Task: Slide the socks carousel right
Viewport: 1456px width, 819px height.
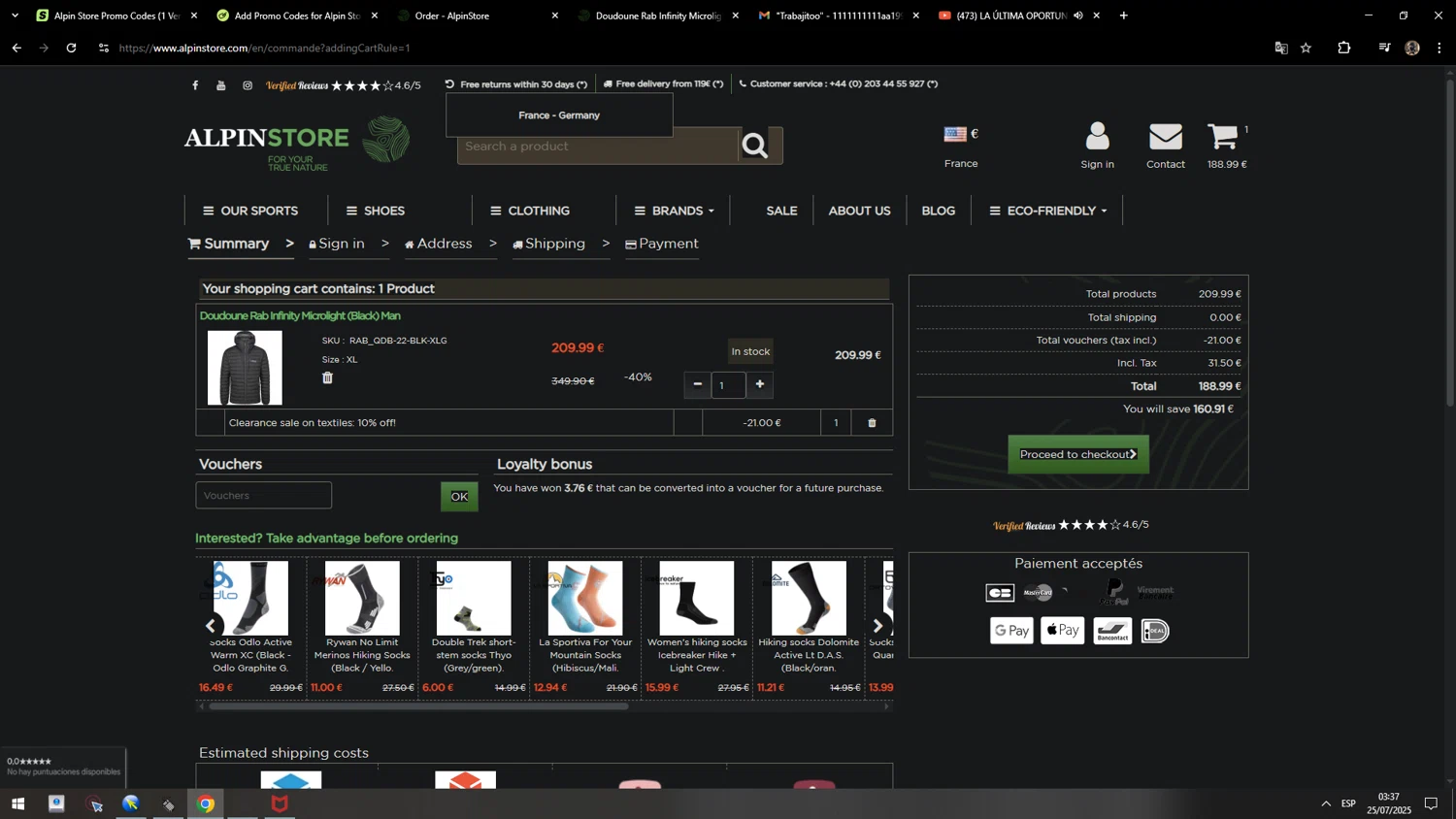Action: [877, 626]
